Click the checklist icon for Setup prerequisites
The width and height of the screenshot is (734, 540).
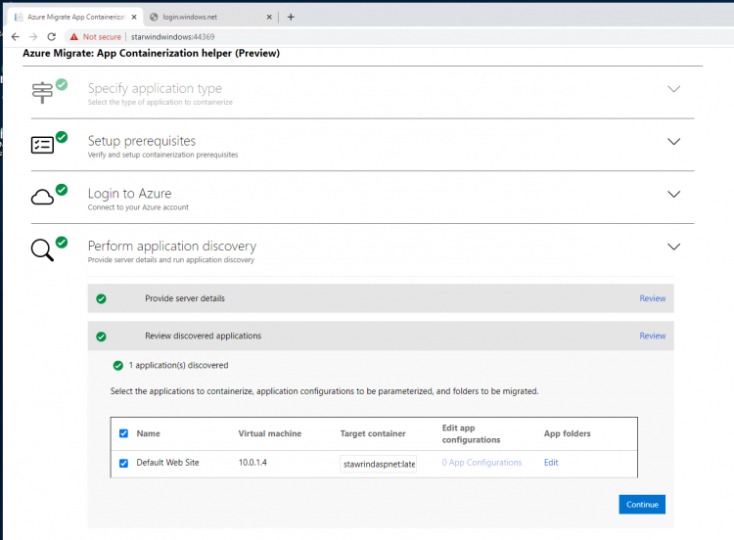42,145
